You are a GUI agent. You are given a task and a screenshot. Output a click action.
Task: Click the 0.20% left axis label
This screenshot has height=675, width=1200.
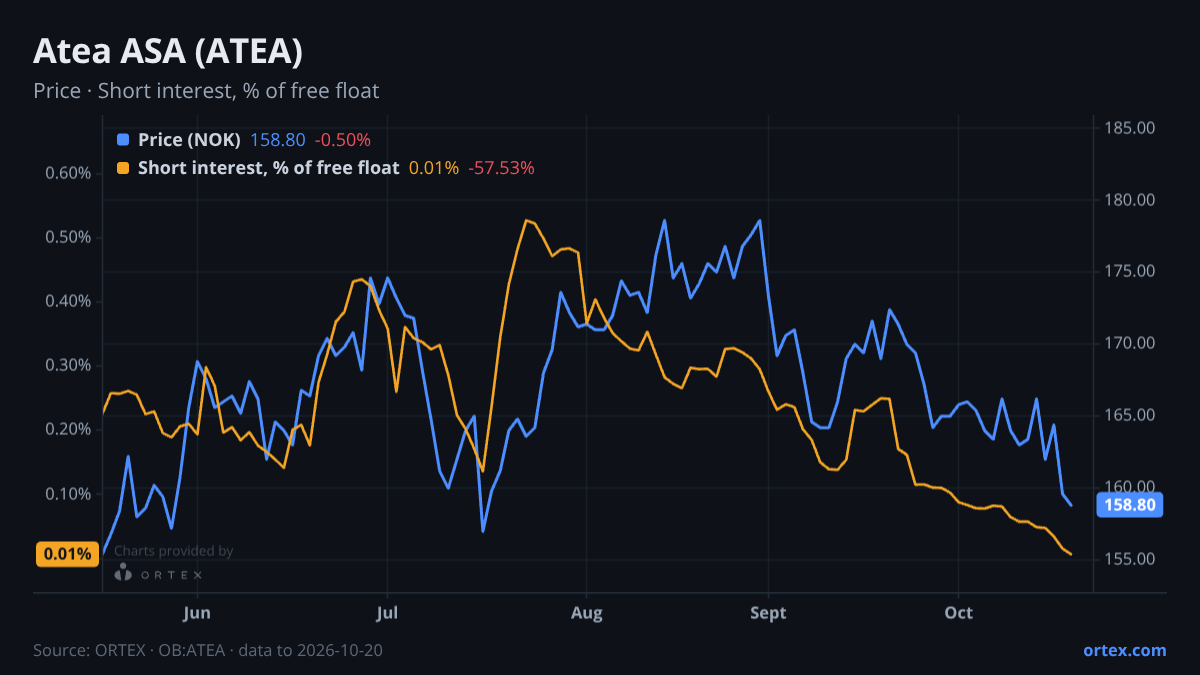tap(68, 429)
